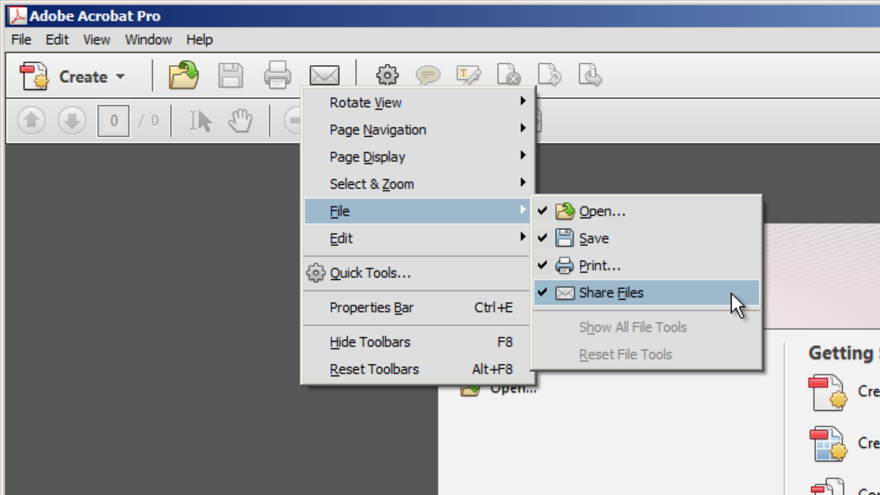Viewport: 880px width, 495px height.
Task: Expand the Rotate View submenu
Action: point(418,103)
